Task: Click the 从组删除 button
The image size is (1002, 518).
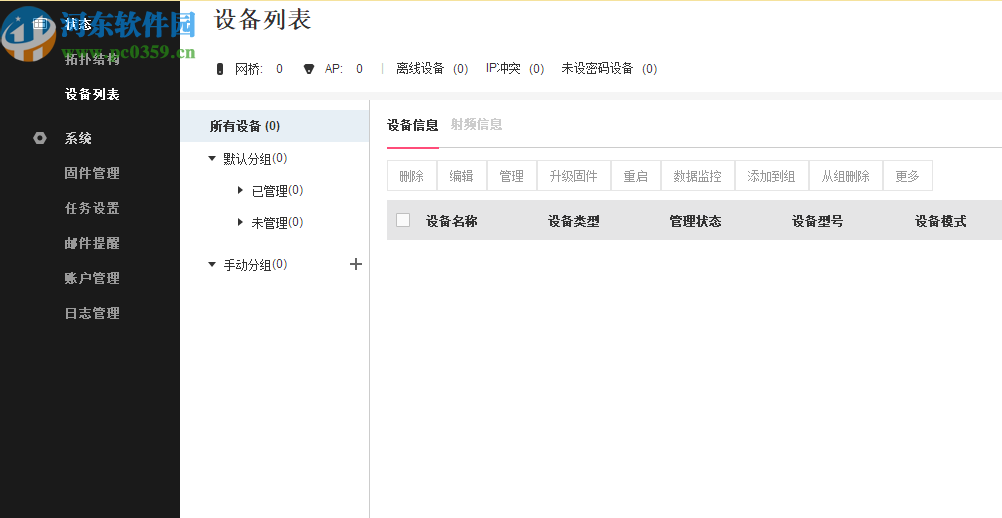Action: click(846, 176)
